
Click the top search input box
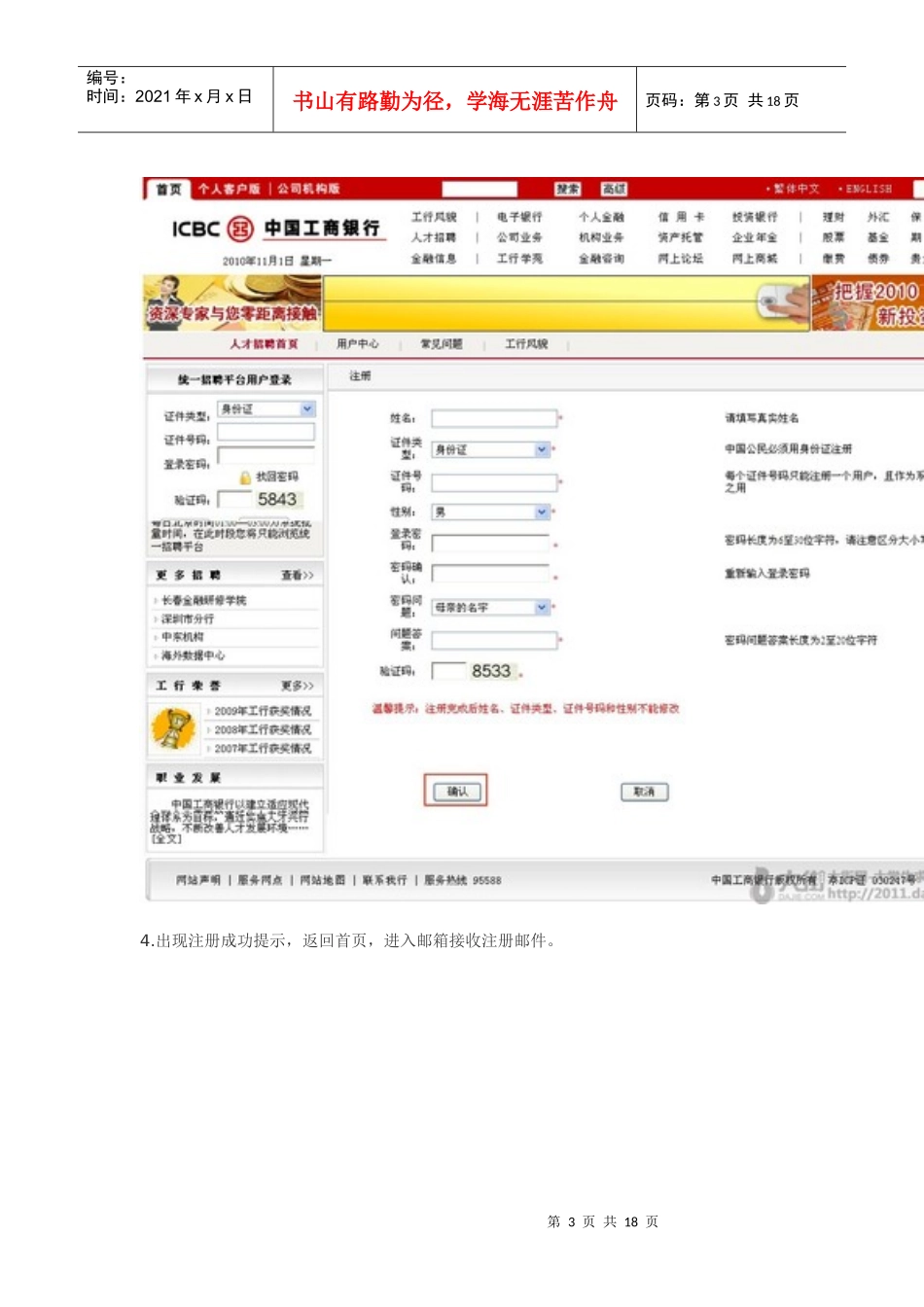coord(480,189)
